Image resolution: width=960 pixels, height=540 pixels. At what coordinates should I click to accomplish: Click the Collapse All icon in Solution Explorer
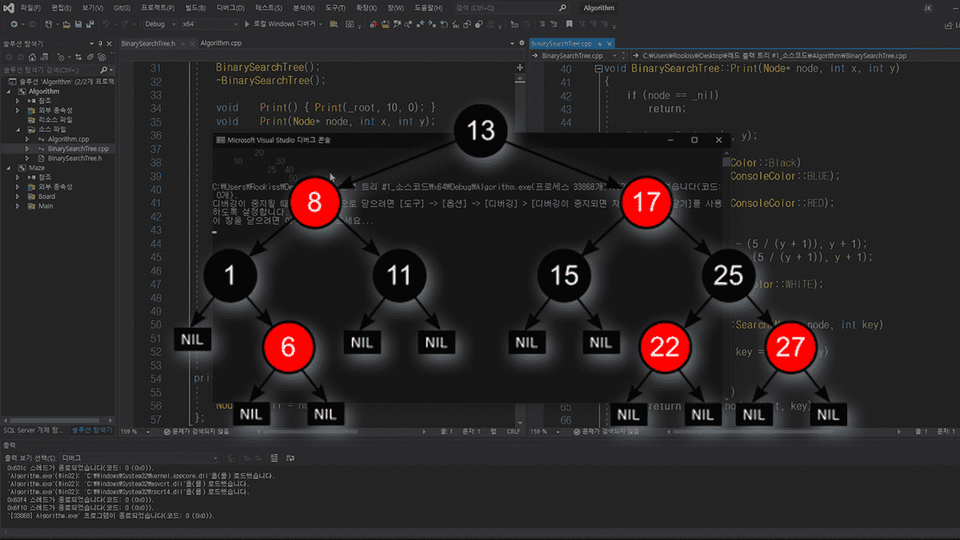[x=90, y=57]
